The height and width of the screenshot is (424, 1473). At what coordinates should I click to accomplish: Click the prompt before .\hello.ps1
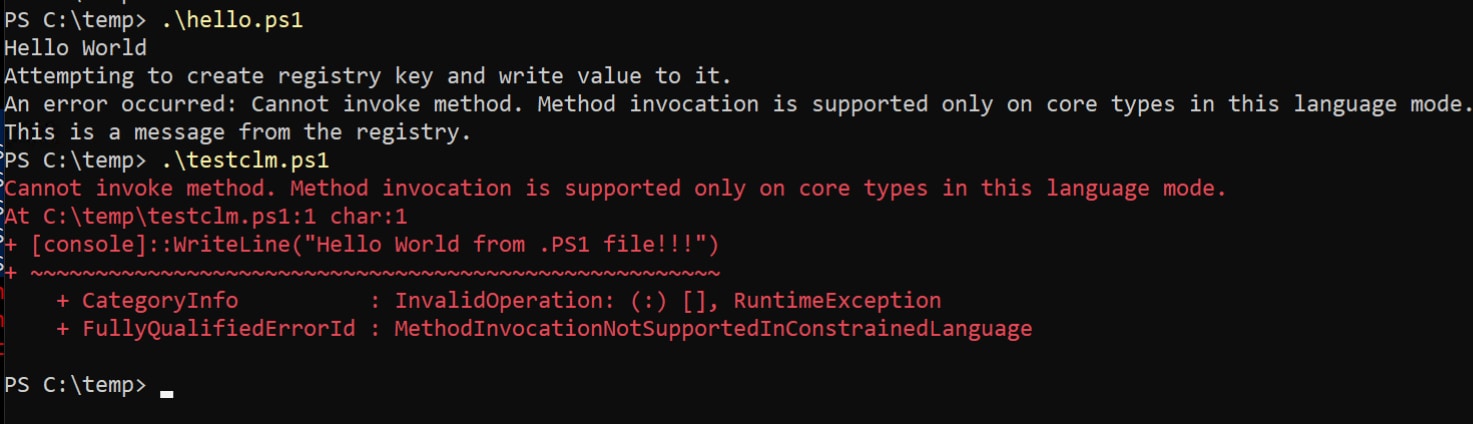pos(75,19)
